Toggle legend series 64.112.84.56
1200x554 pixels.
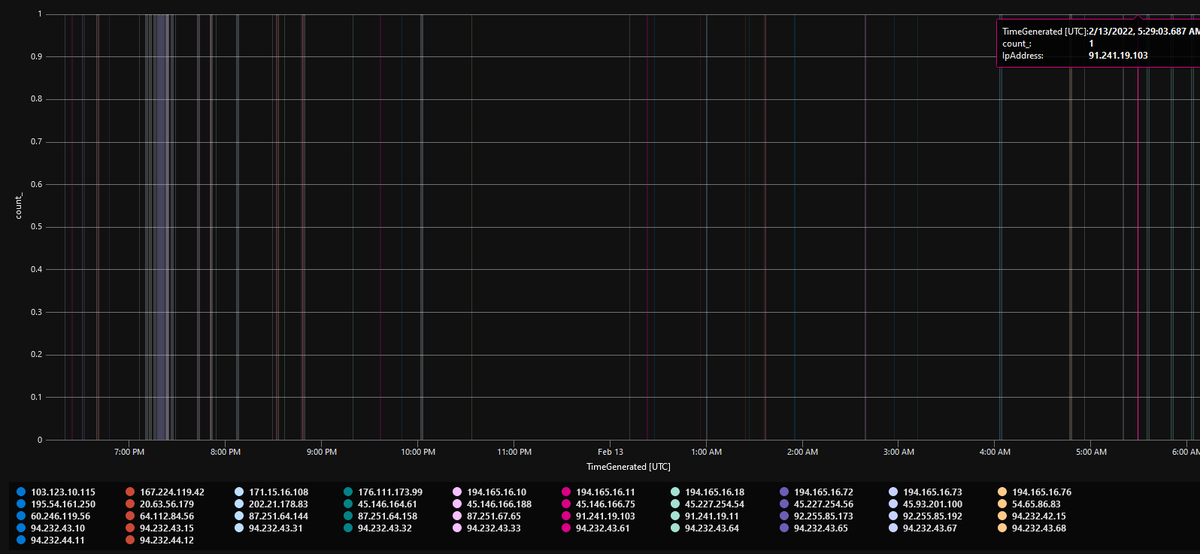coord(160,516)
